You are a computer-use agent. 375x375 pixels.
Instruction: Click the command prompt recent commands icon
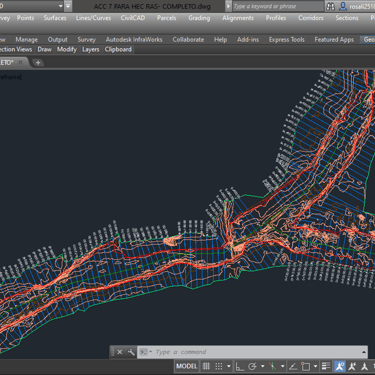point(143,352)
